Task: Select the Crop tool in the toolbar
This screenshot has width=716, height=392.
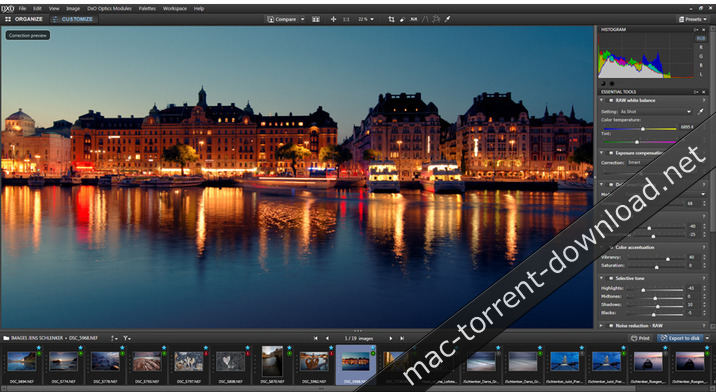Action: 391,19
